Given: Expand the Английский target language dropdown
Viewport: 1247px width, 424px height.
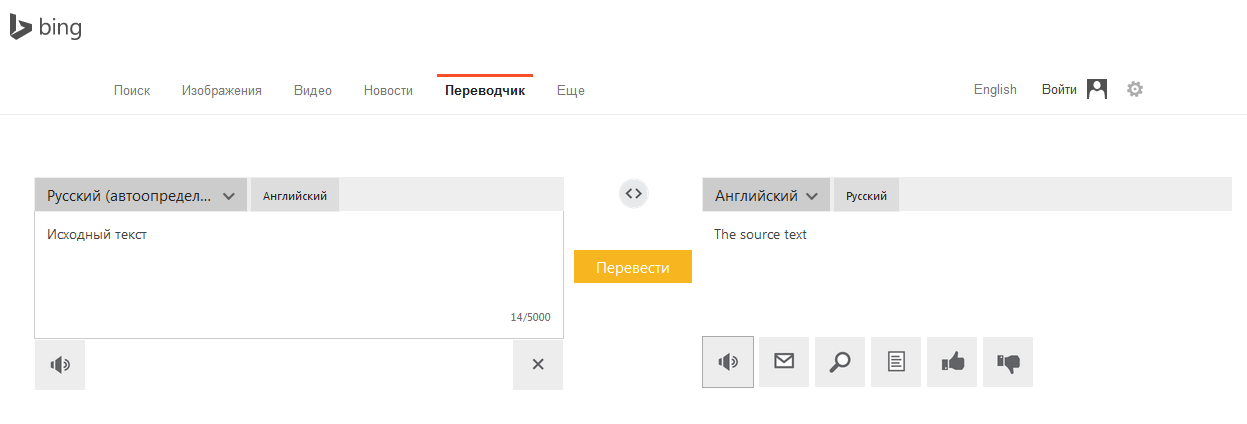Looking at the screenshot, I should 766,196.
